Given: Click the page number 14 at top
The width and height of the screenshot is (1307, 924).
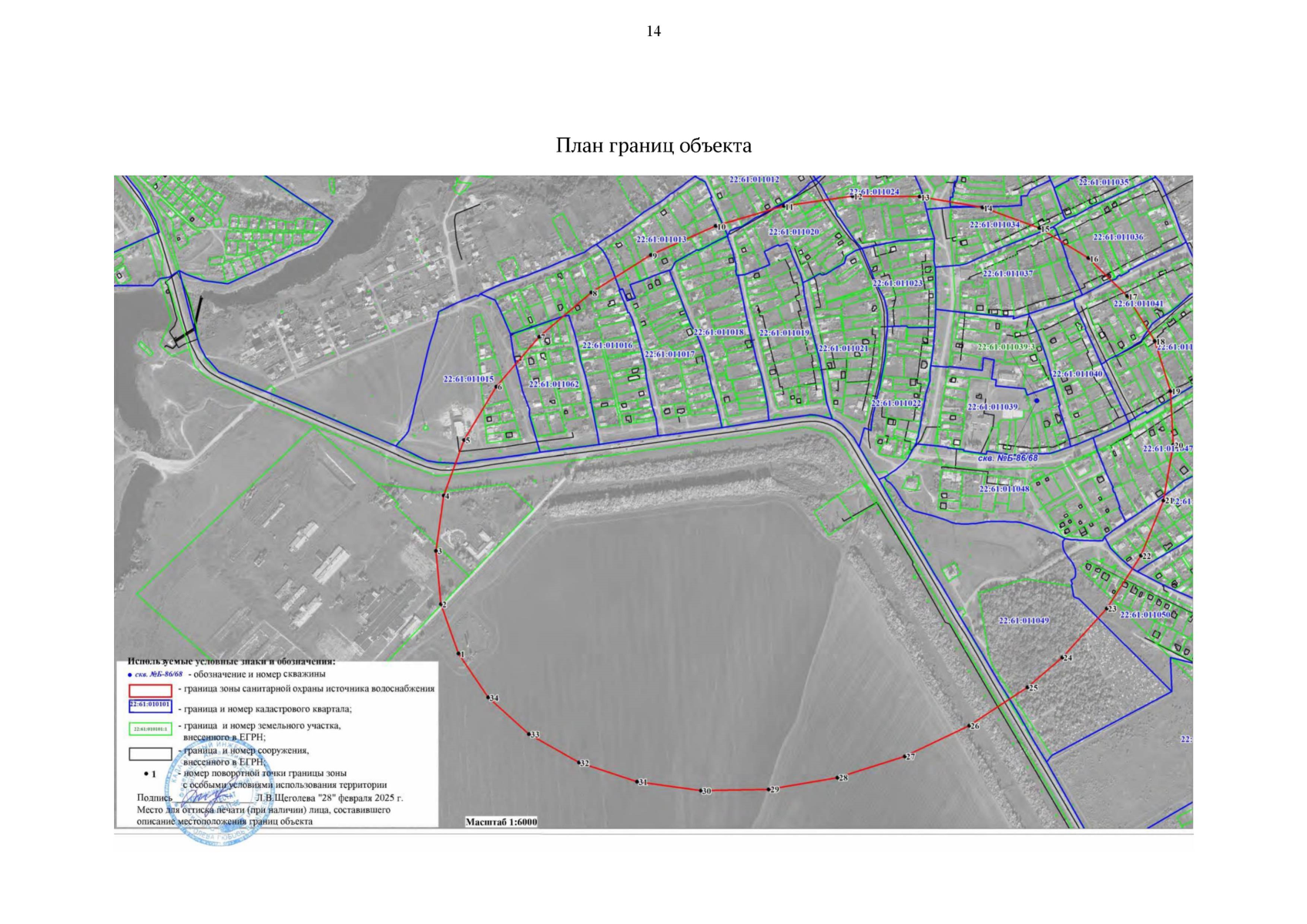Looking at the screenshot, I should (x=653, y=32).
